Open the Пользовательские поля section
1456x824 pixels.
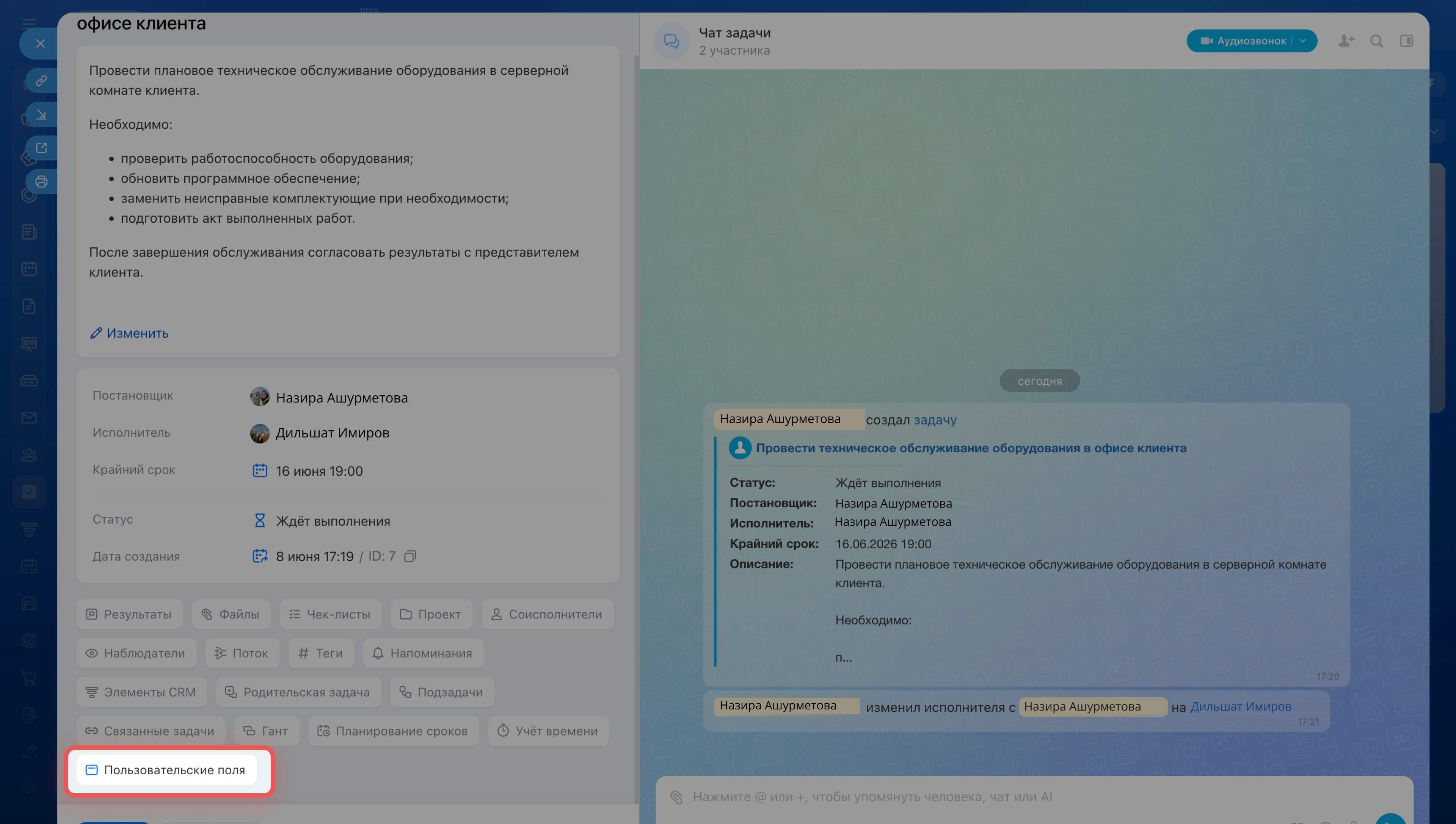(166, 770)
